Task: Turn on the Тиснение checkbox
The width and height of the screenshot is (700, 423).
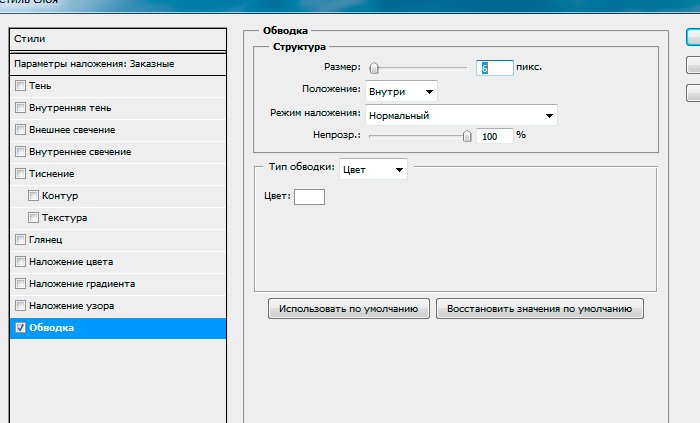Action: pyautogui.click(x=21, y=174)
